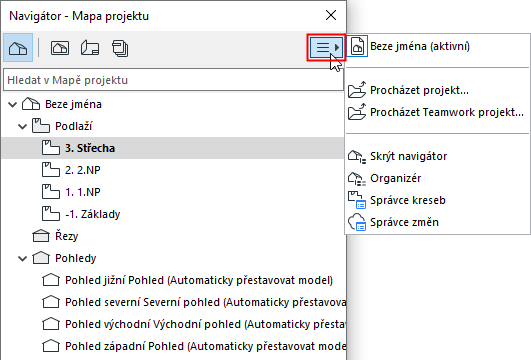Open the Layout Book toolbar icon
Image resolution: width=531 pixels, height=360 pixels.
click(x=90, y=48)
